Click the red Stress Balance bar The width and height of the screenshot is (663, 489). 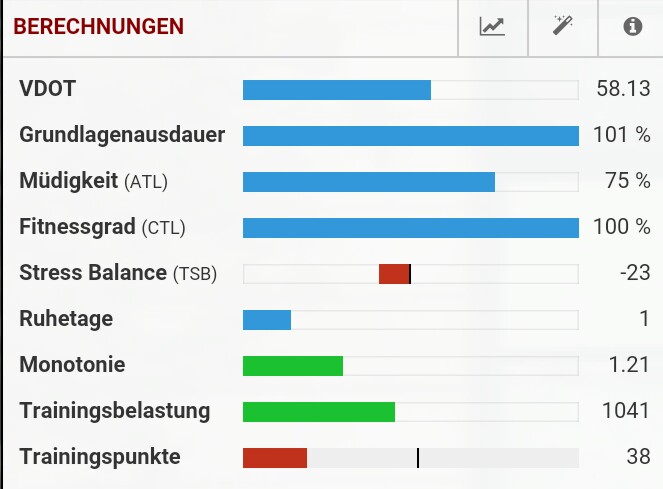(394, 274)
